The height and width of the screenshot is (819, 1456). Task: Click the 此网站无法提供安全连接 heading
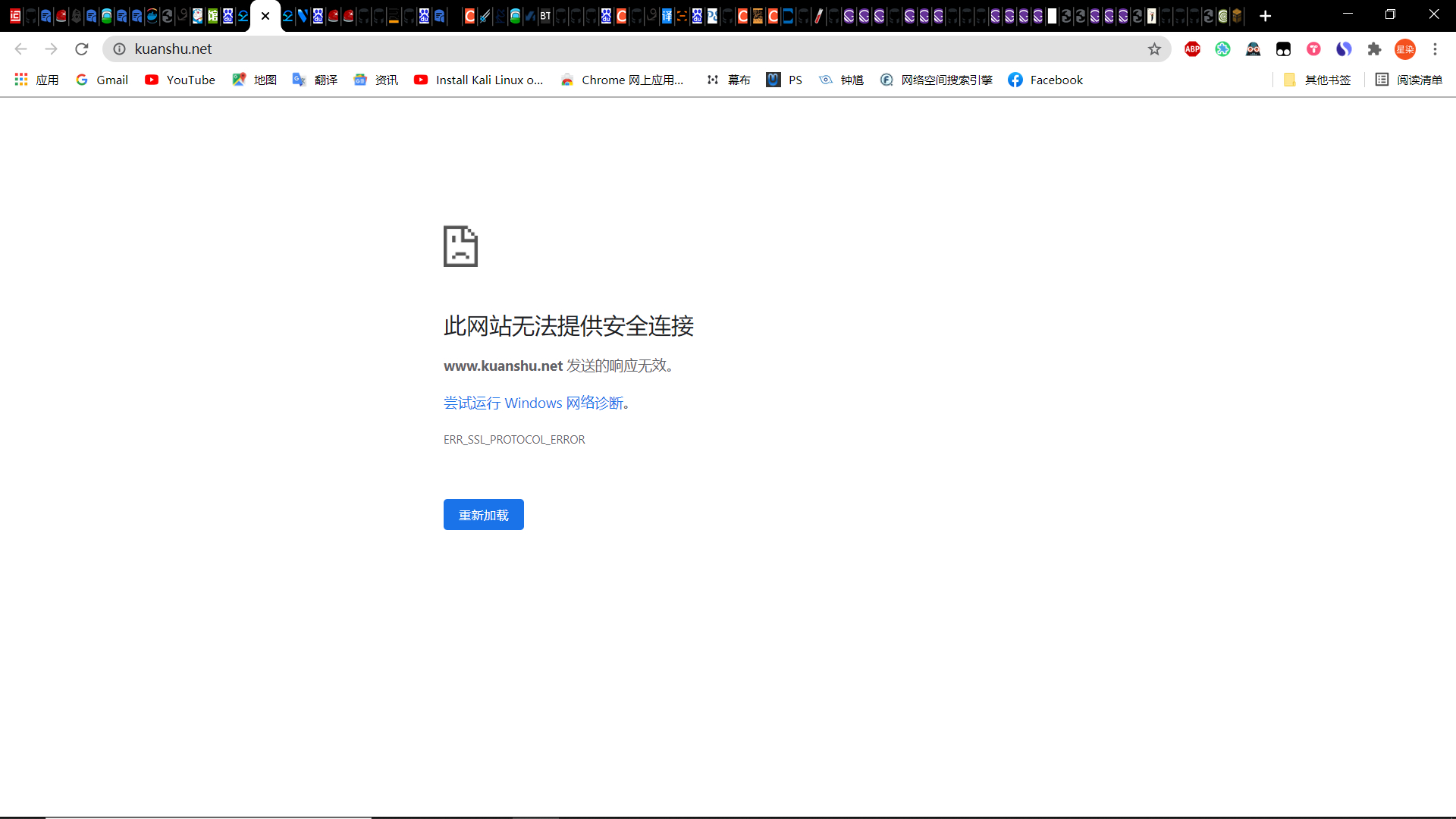(x=569, y=326)
